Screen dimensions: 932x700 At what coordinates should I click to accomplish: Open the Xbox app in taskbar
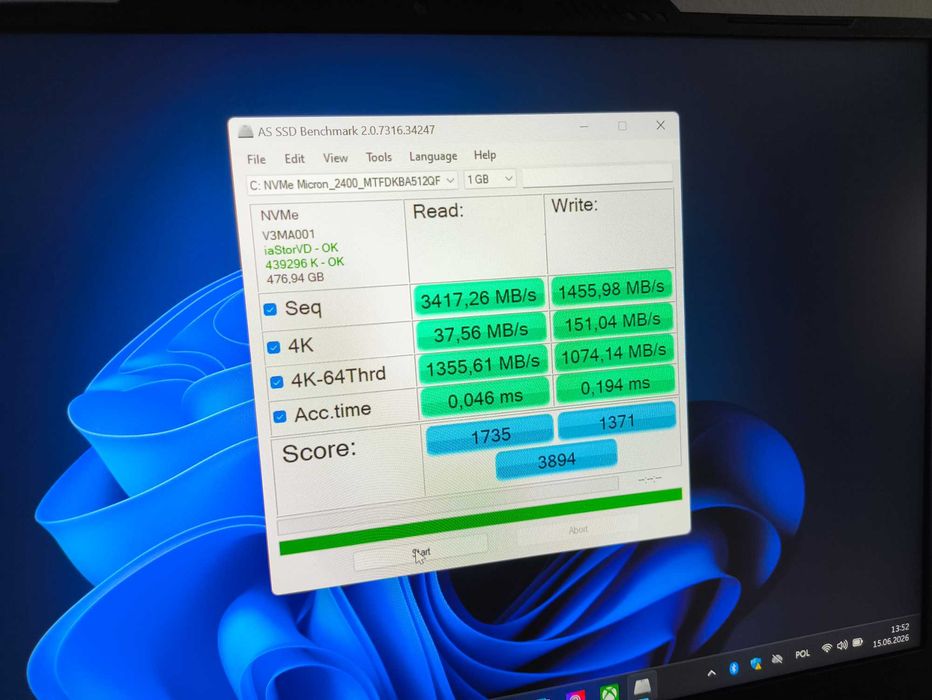coord(610,693)
